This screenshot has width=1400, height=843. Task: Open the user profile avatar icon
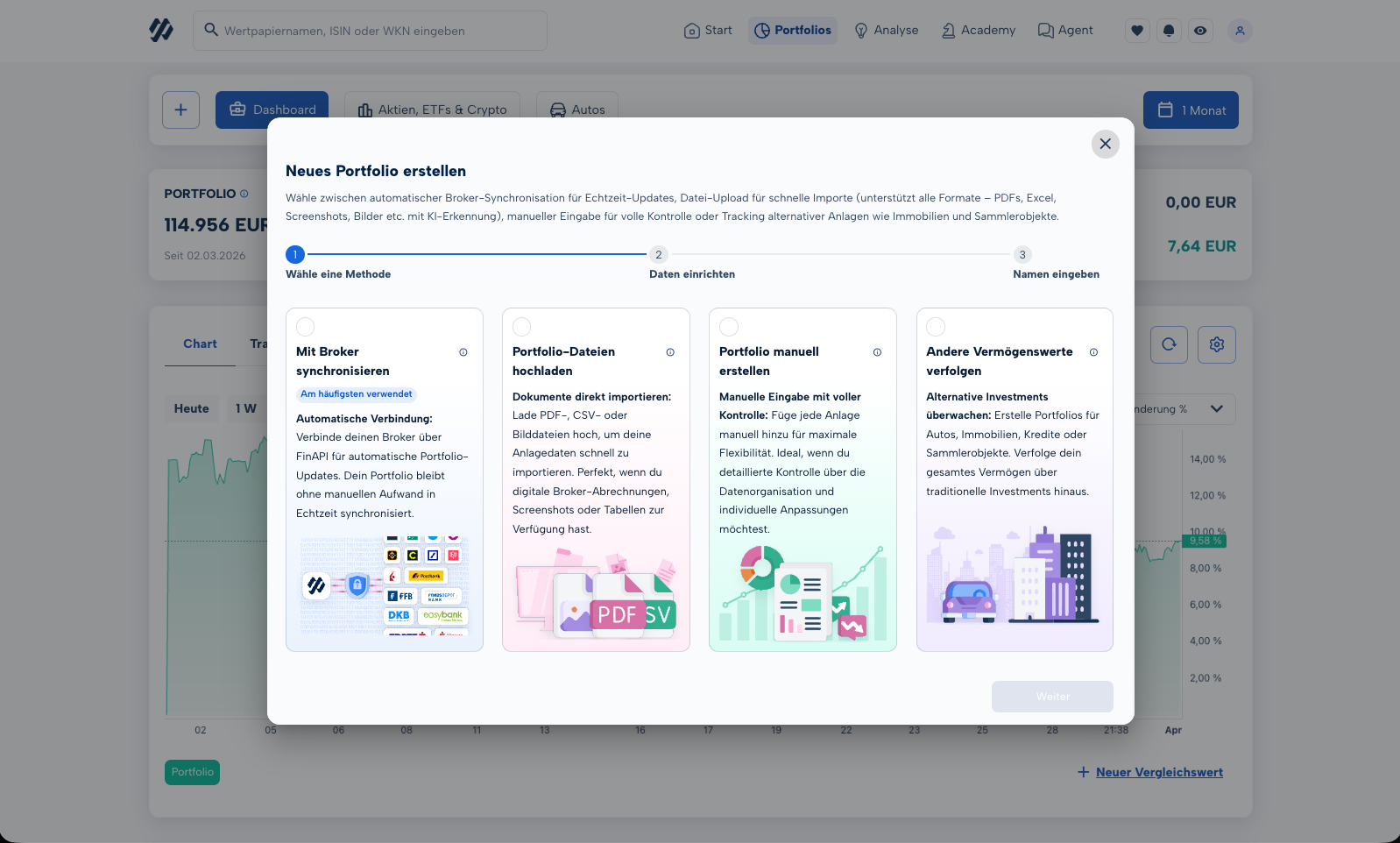[x=1240, y=31]
